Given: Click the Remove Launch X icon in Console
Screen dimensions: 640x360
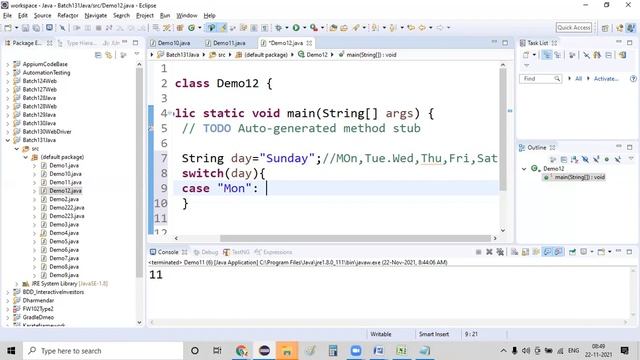Looking at the screenshot, I should click(489, 252).
